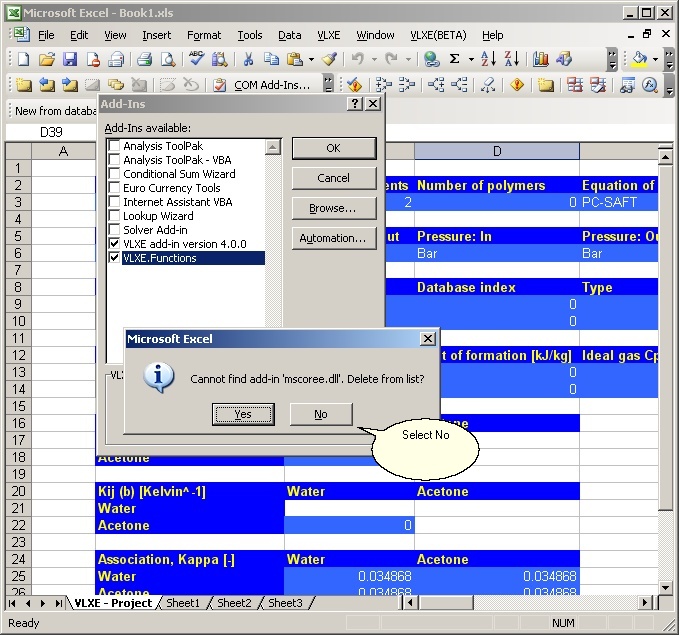The width and height of the screenshot is (679, 635).
Task: Click No in the Microsoft Excel prompt
Action: click(x=321, y=415)
